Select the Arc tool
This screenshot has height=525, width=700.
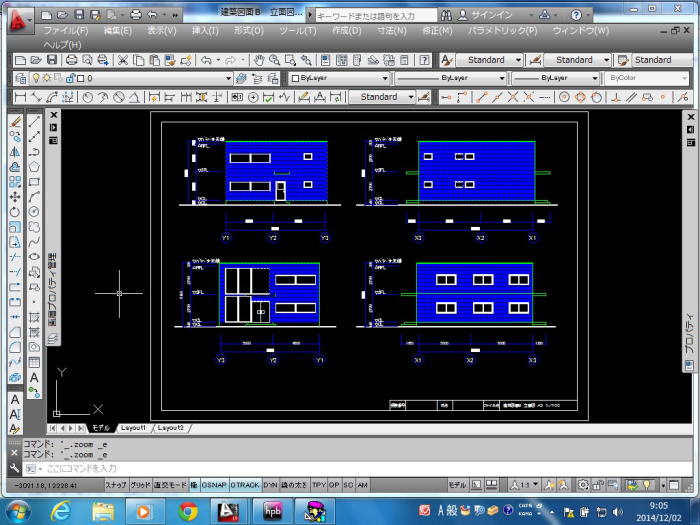pyautogui.click(x=34, y=197)
